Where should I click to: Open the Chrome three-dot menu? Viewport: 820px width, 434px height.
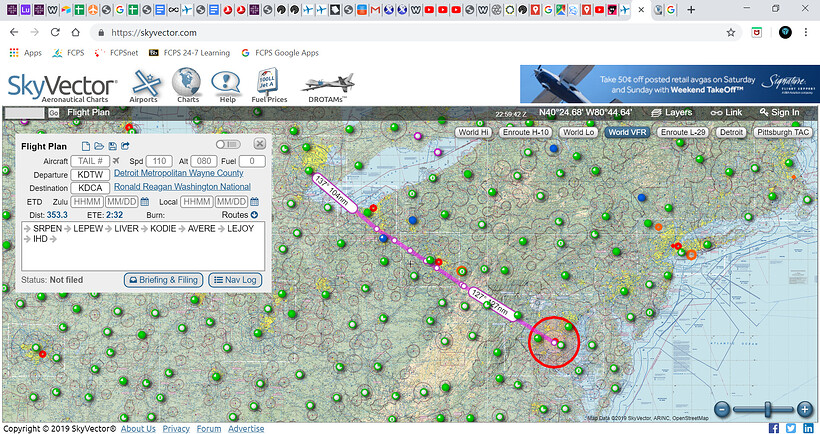(805, 32)
